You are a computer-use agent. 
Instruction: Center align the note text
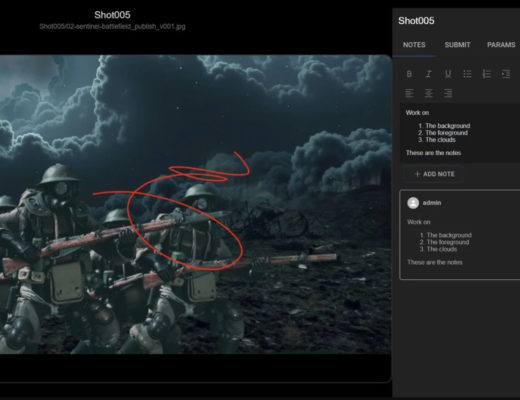[x=428, y=93]
